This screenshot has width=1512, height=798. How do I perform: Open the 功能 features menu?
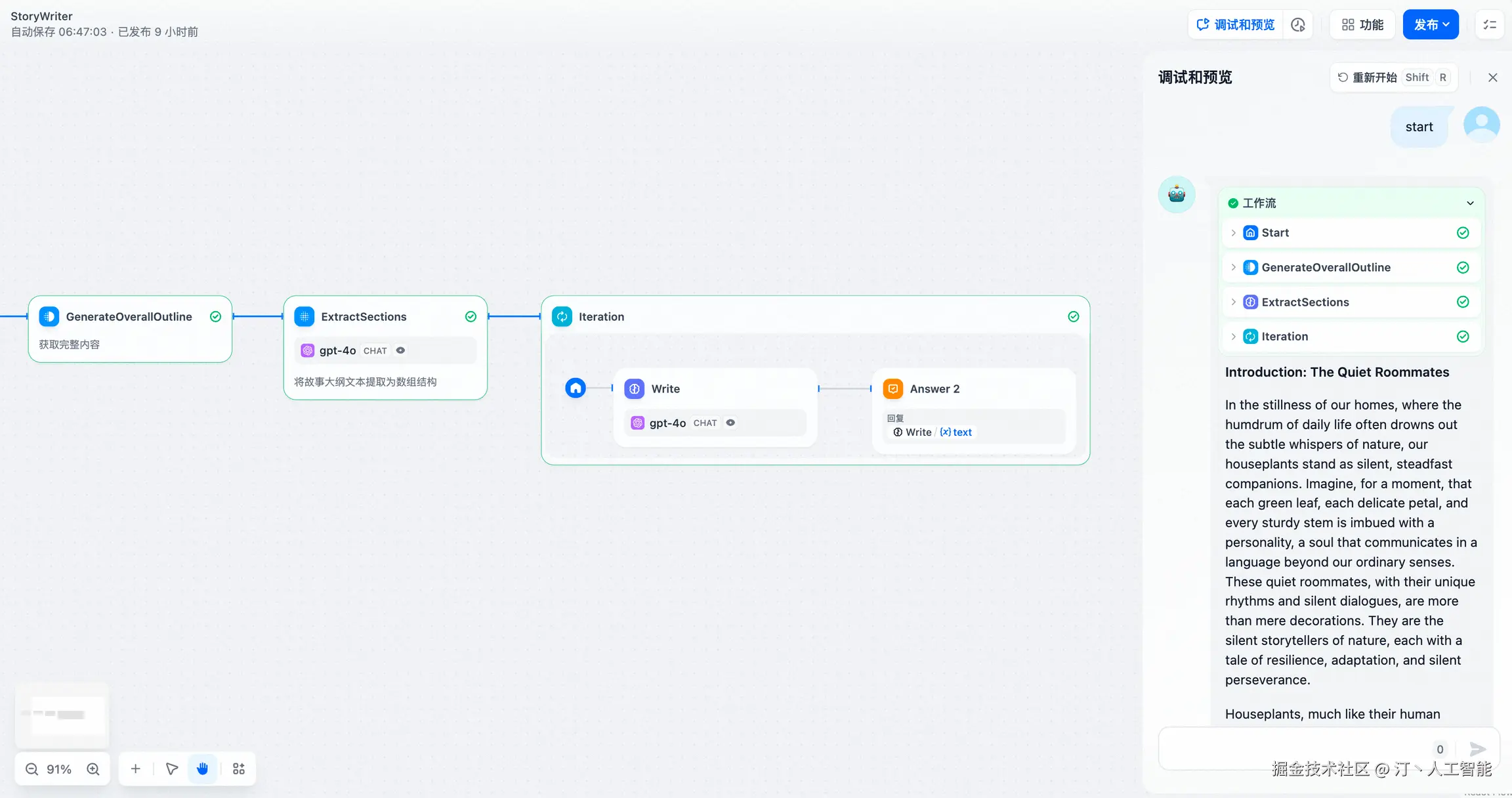1362,25
